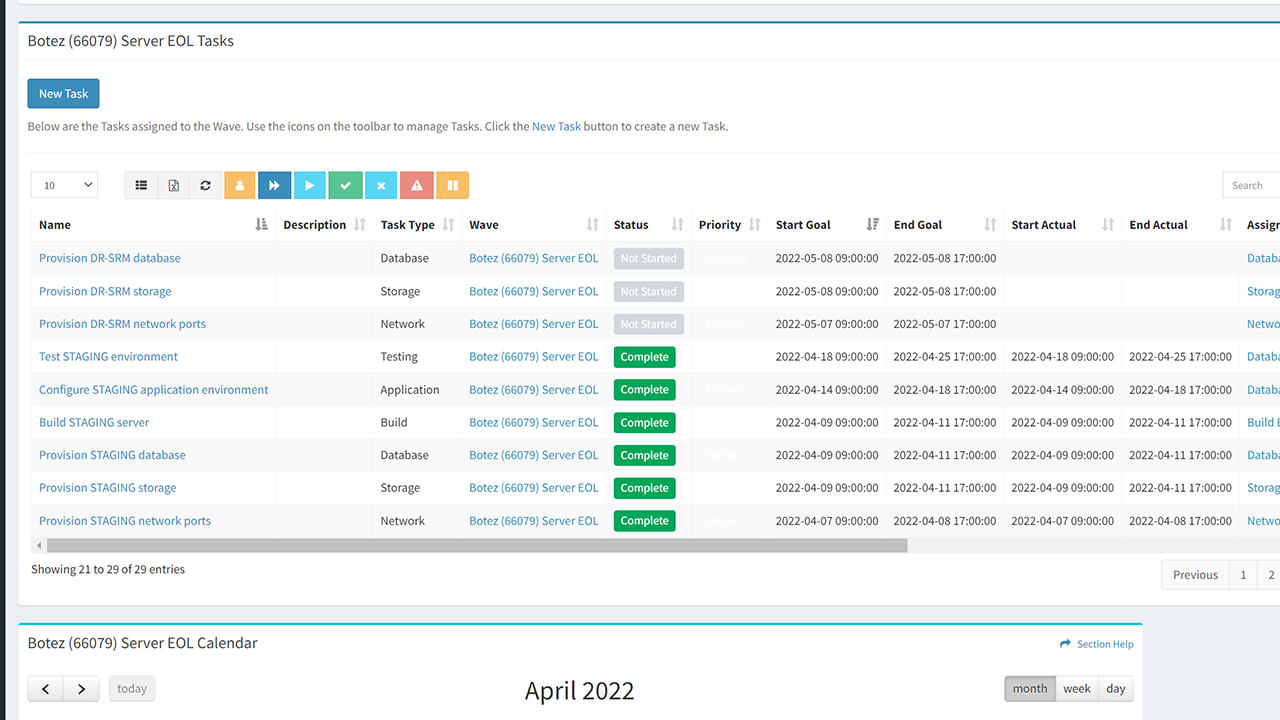Open the page length dropdown showing 10
Viewport: 1280px width, 720px height.
(64, 185)
